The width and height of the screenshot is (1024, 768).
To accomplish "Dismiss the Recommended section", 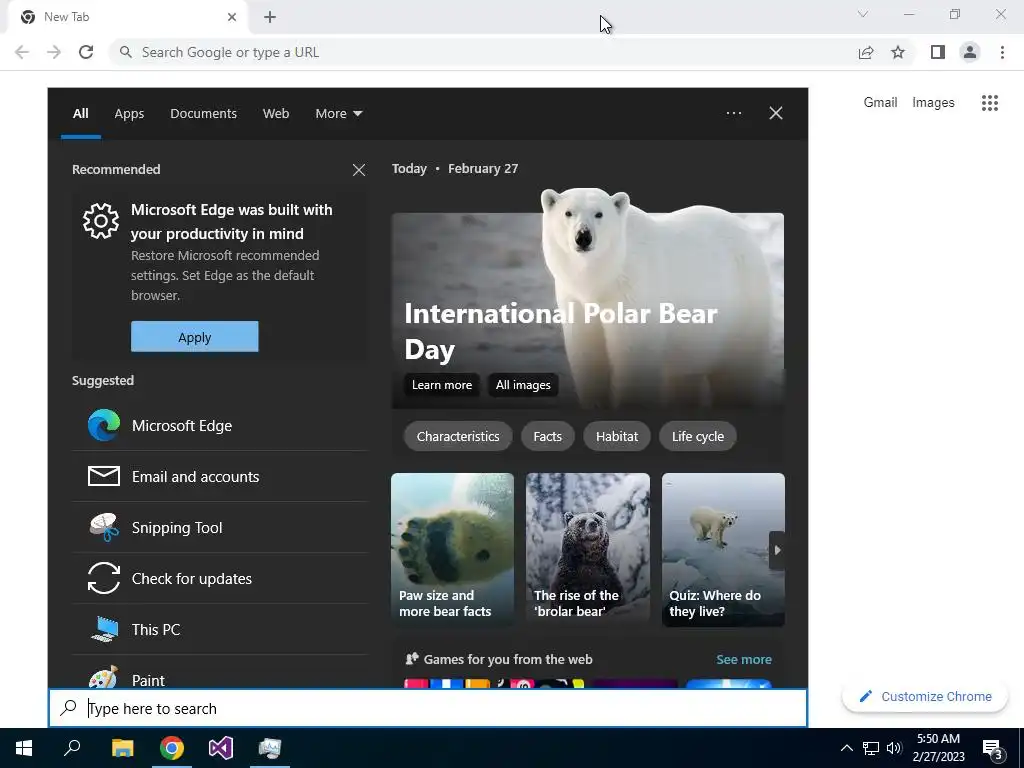I will [359, 170].
